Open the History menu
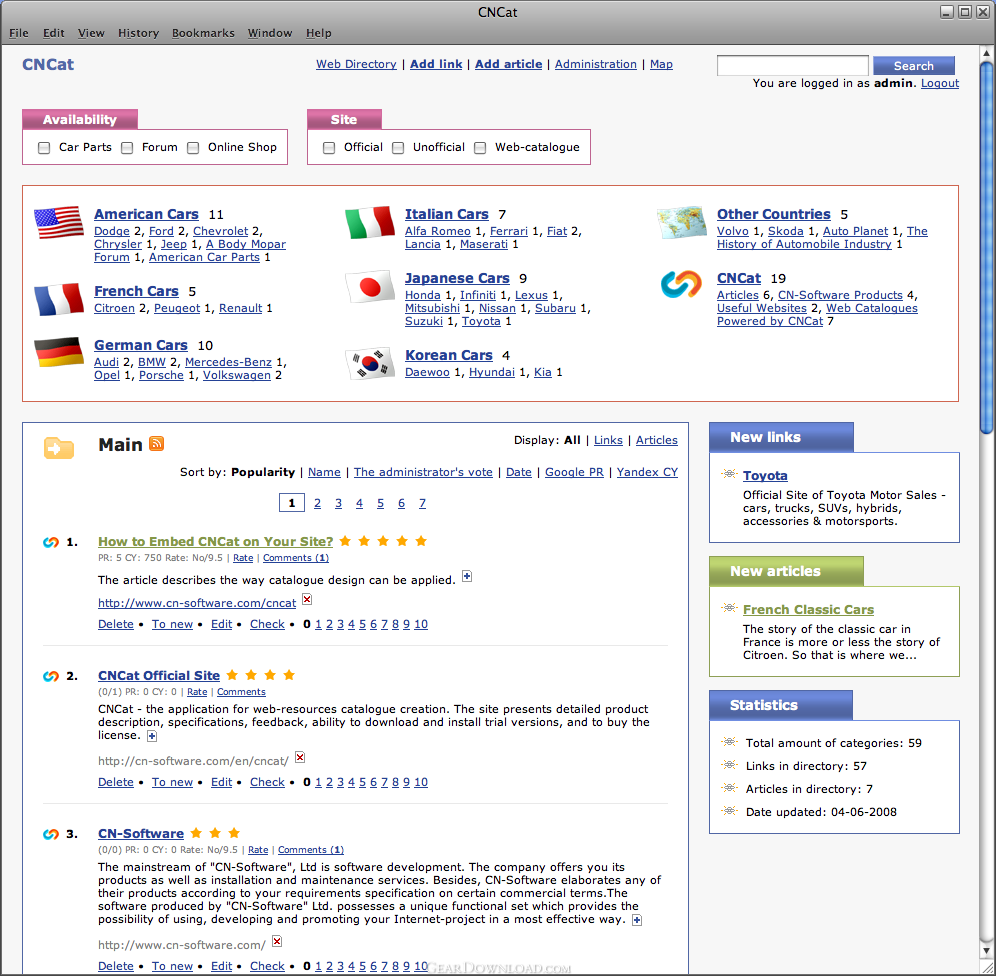The height and width of the screenshot is (976, 996). coord(138,33)
